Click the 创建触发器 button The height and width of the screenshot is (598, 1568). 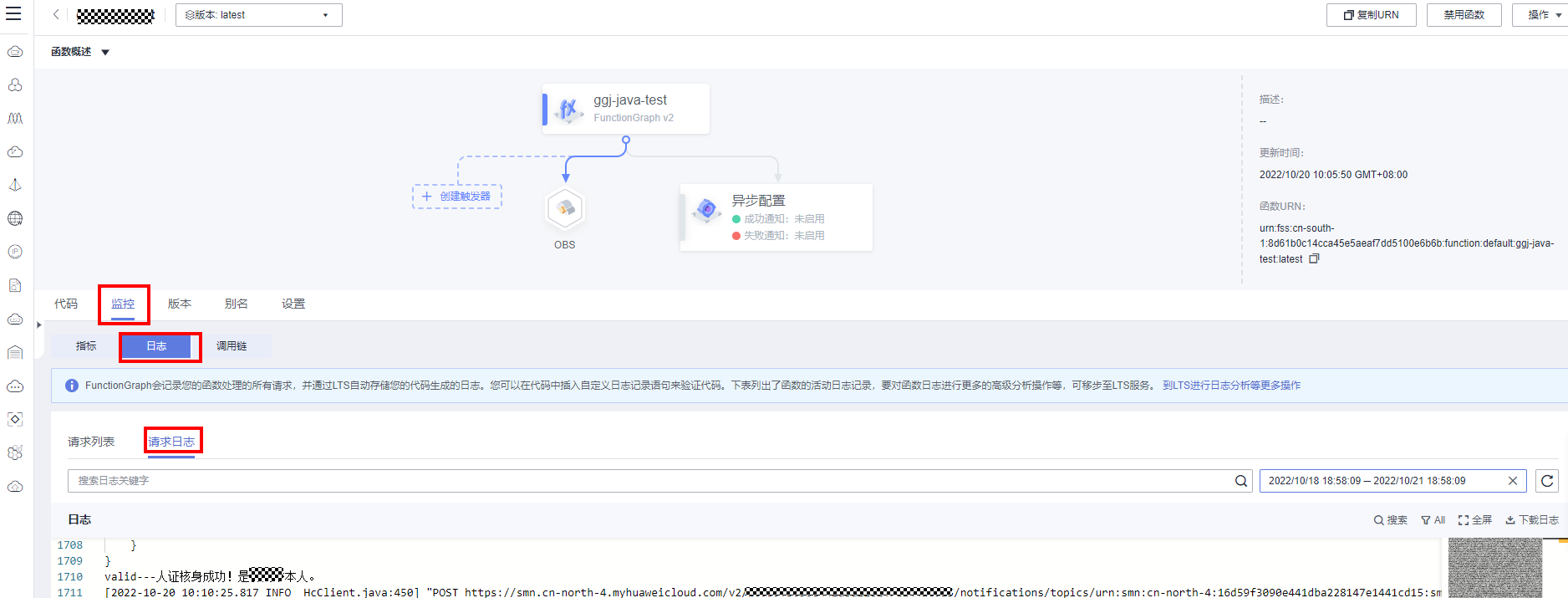[x=457, y=197]
